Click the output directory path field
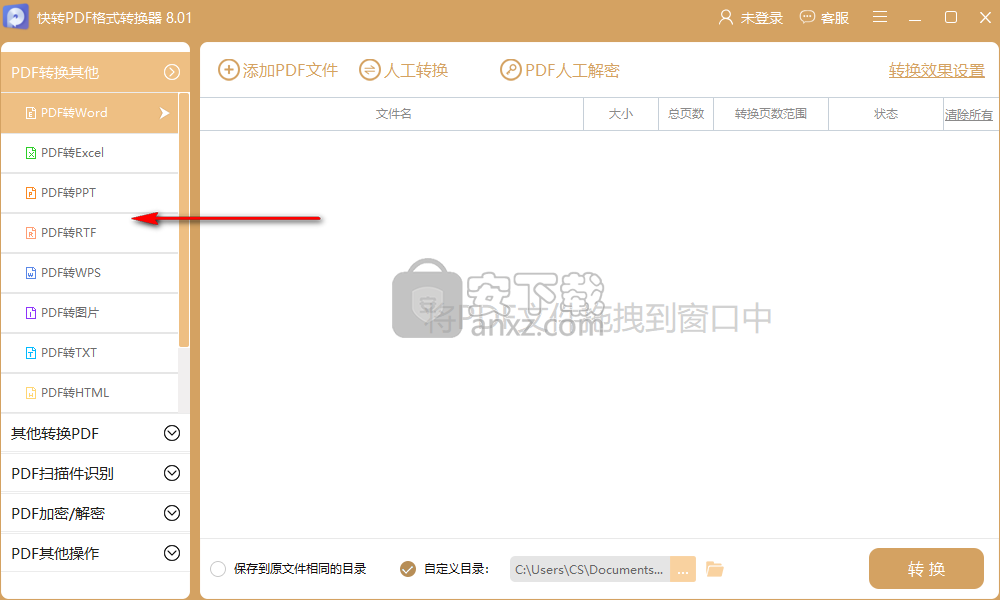1000x600 pixels. point(590,569)
